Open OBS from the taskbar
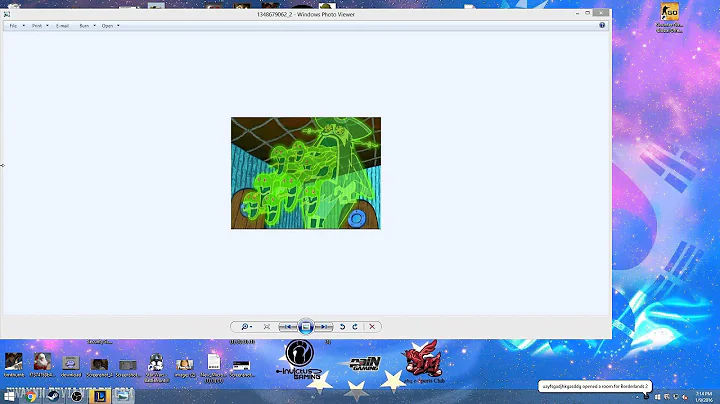 (x=76, y=396)
